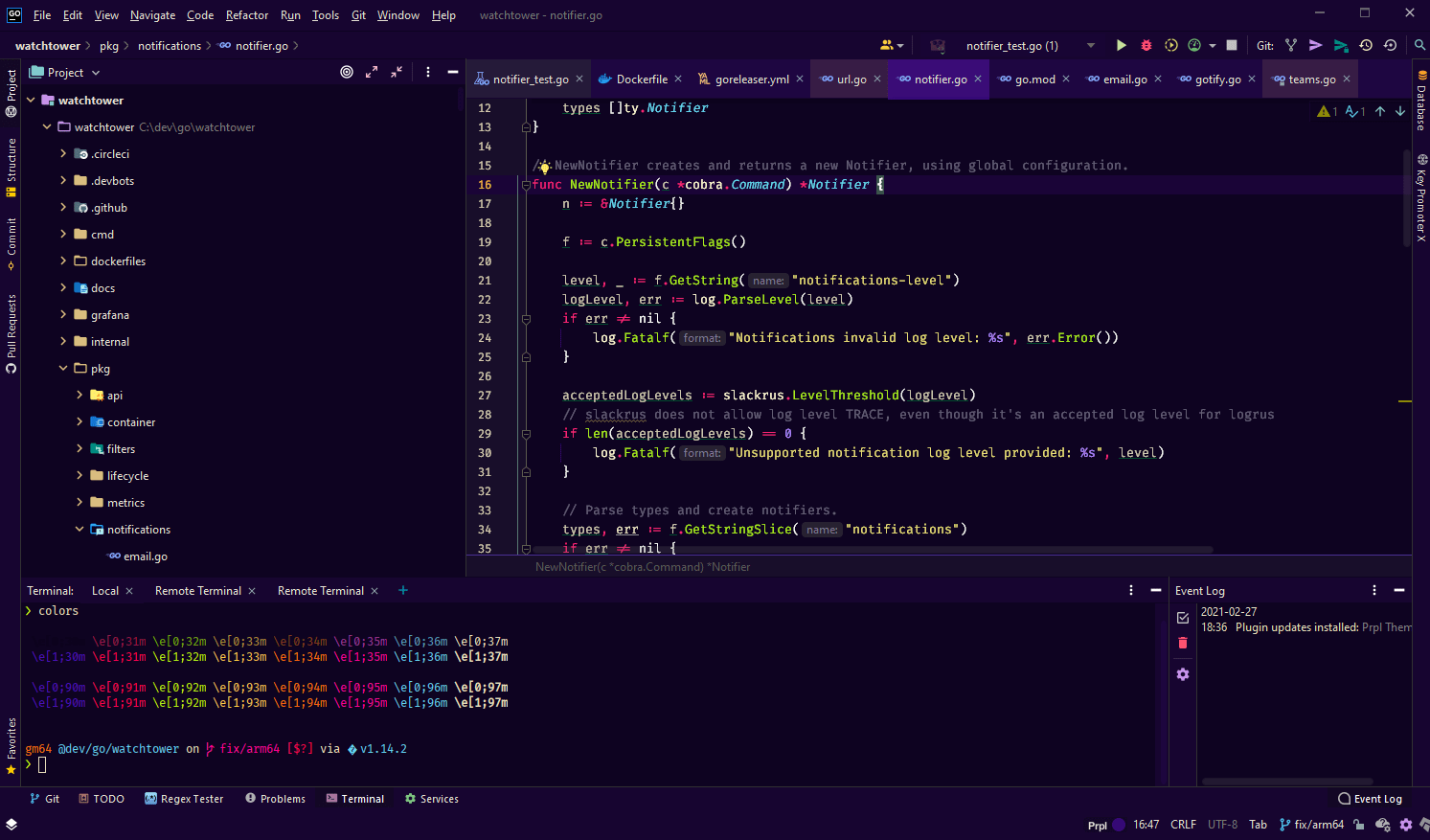Select opened file with the target icon

[x=347, y=72]
